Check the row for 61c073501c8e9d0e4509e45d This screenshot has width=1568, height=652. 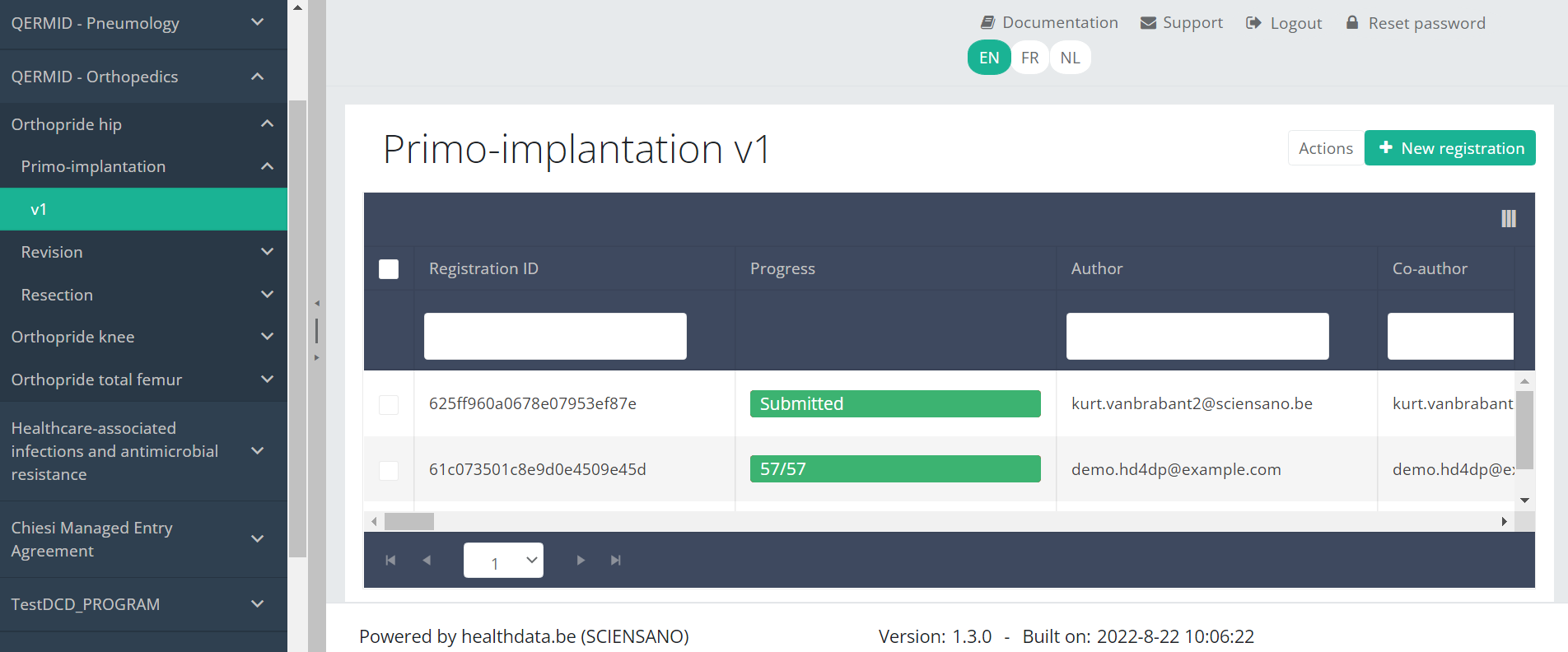389,470
